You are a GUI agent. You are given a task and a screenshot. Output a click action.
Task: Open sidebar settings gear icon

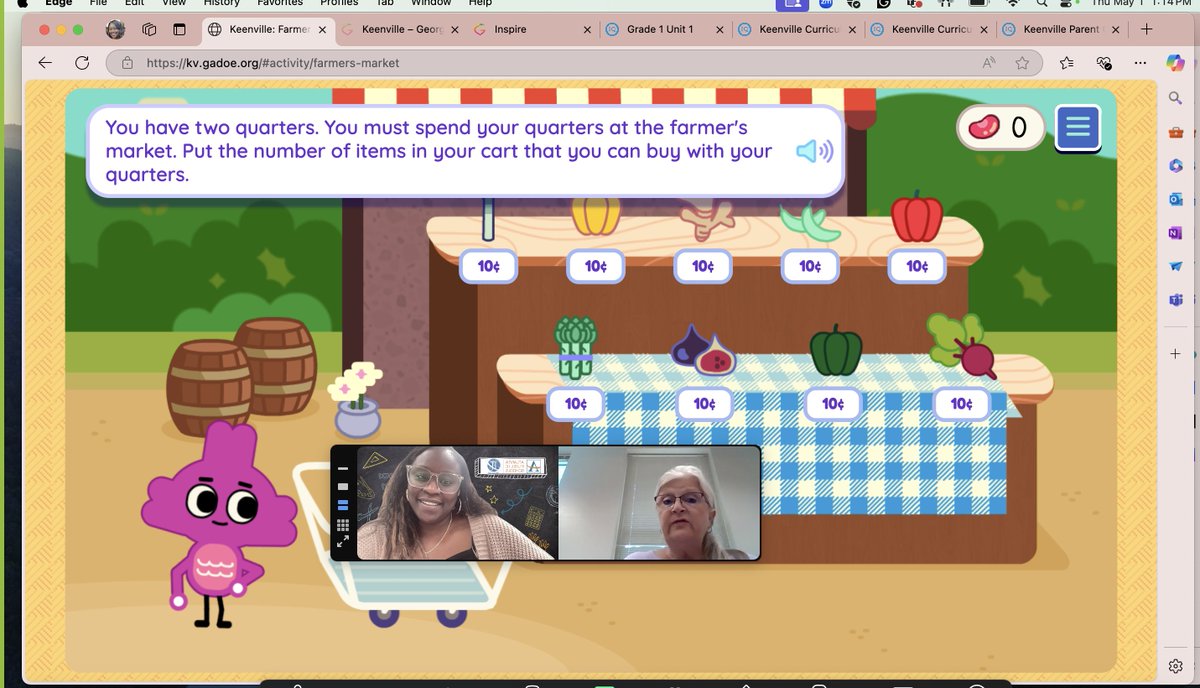(1175, 666)
